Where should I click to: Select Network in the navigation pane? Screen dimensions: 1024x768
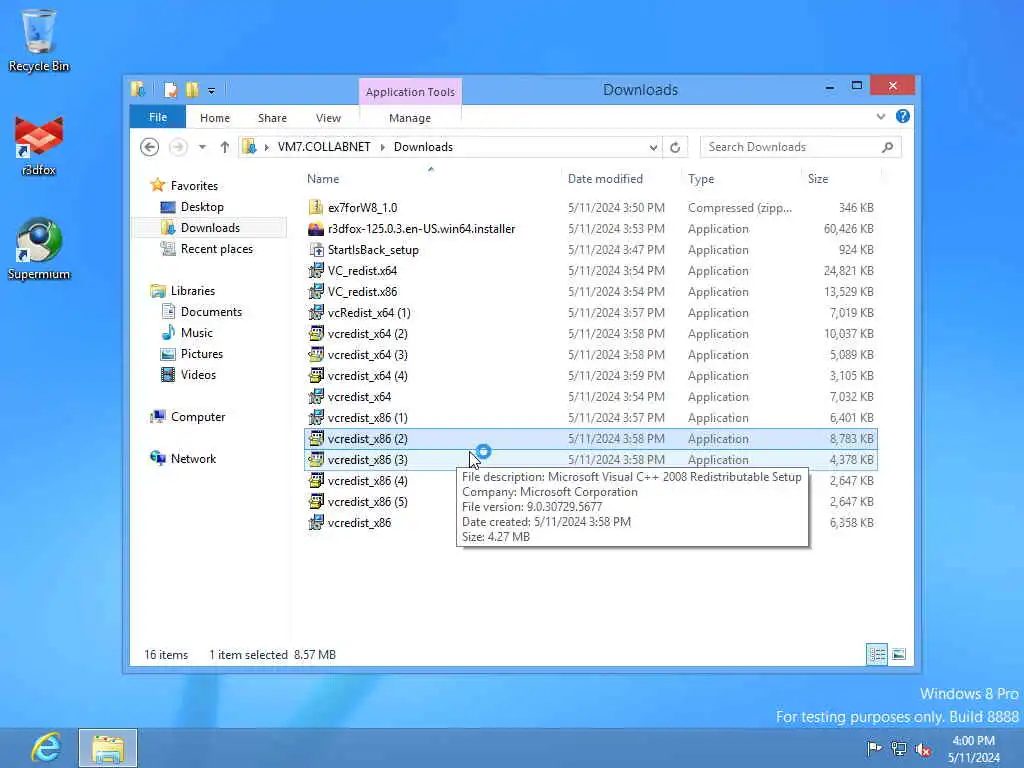pyautogui.click(x=193, y=458)
